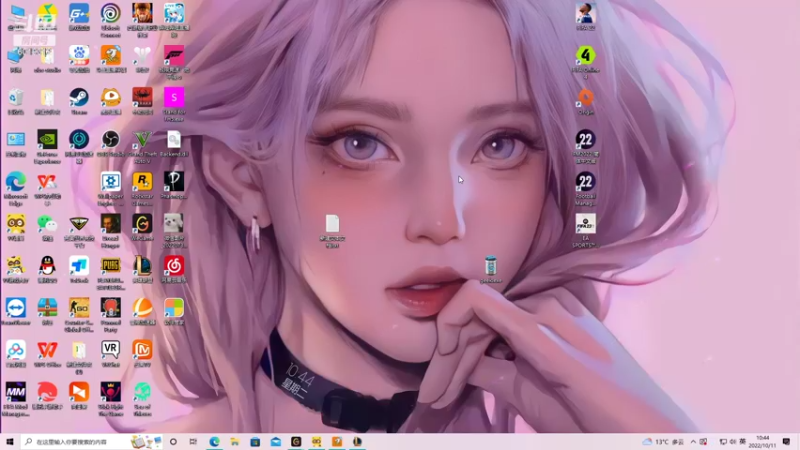Open the Wallpaper Engine shortcut
This screenshot has height=450, width=800.
pyautogui.click(x=111, y=189)
